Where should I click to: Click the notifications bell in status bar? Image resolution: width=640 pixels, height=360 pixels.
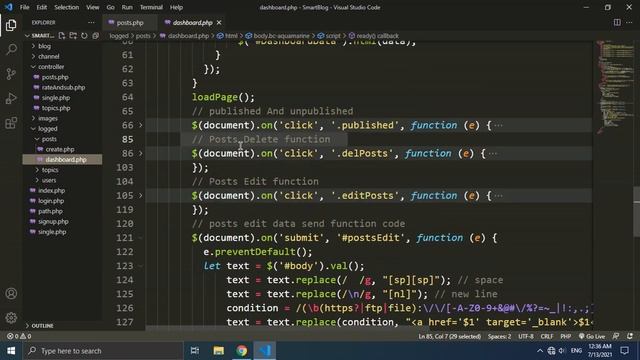pyautogui.click(x=630, y=336)
